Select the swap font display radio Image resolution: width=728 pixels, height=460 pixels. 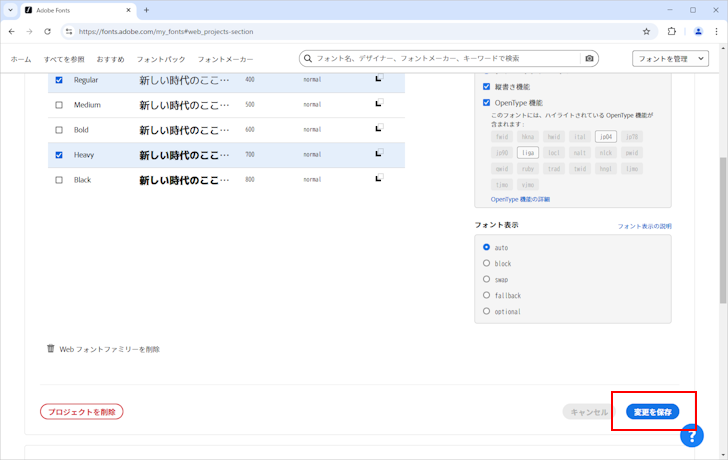(487, 279)
